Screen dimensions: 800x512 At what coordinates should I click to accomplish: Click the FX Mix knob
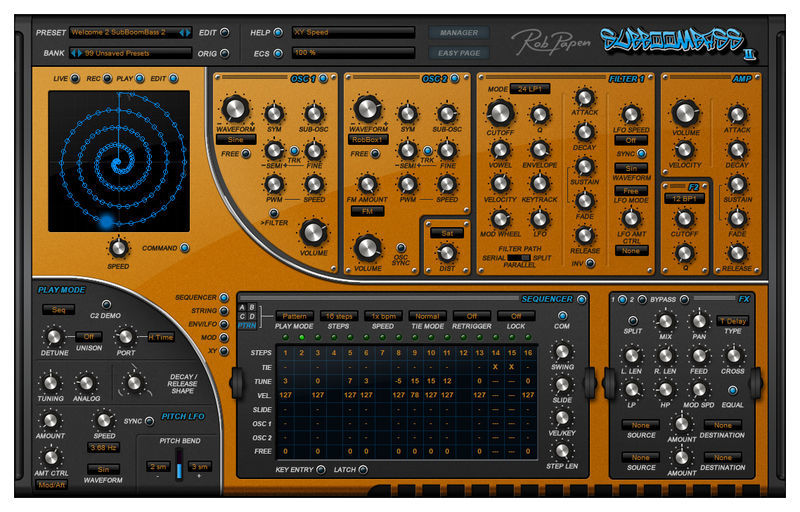tap(665, 321)
